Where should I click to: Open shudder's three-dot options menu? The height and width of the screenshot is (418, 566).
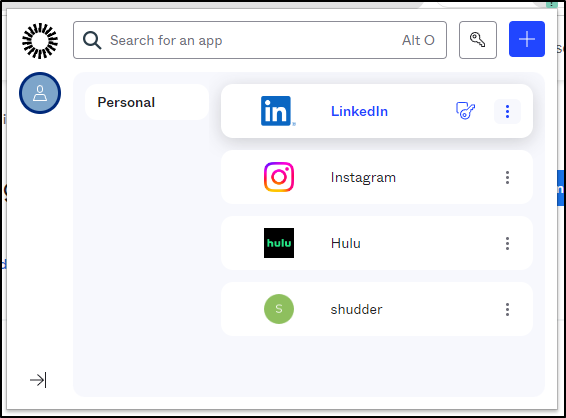pos(507,309)
